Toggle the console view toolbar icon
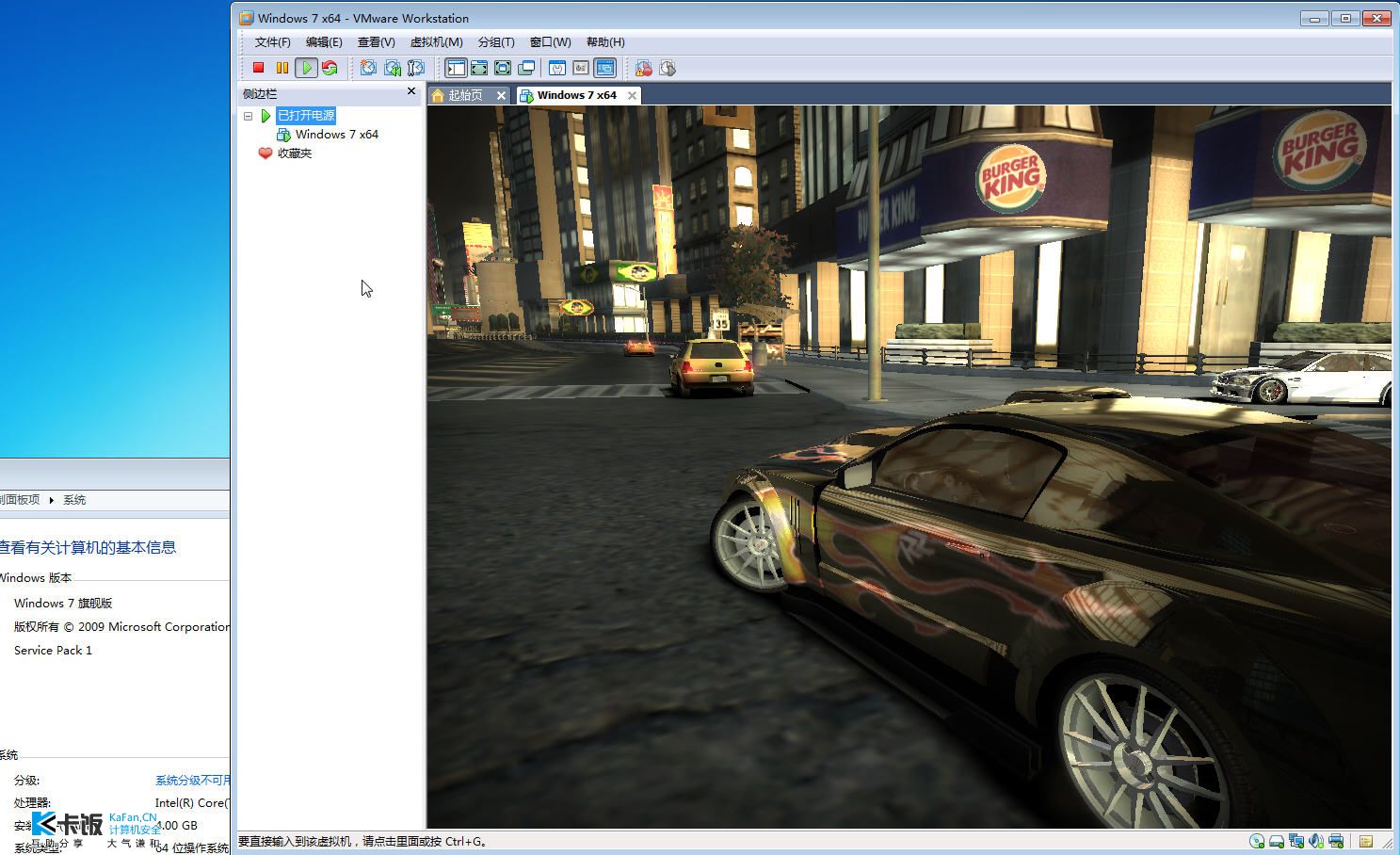The image size is (1400, 855). tap(605, 68)
